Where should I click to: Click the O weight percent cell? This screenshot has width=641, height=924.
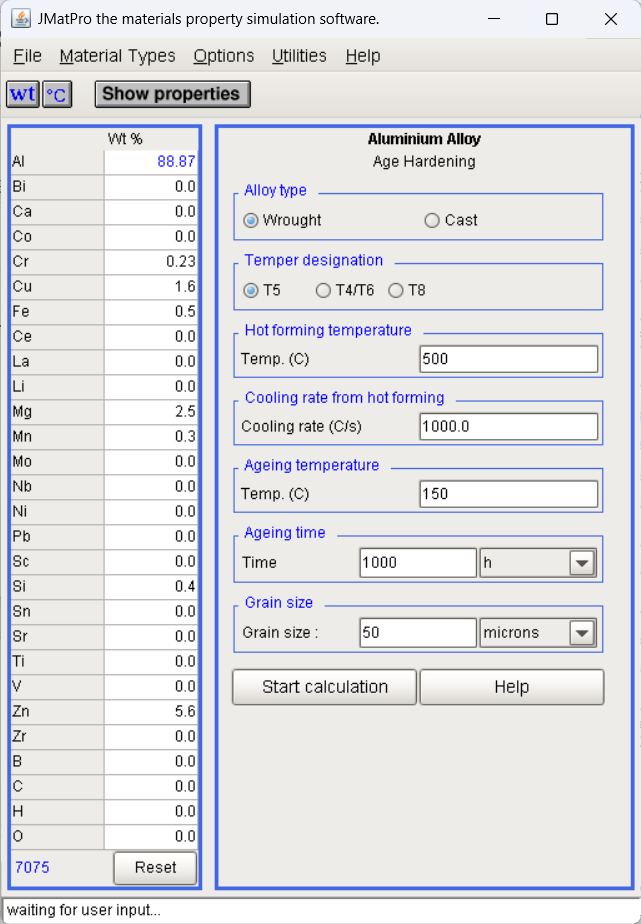(x=151, y=836)
